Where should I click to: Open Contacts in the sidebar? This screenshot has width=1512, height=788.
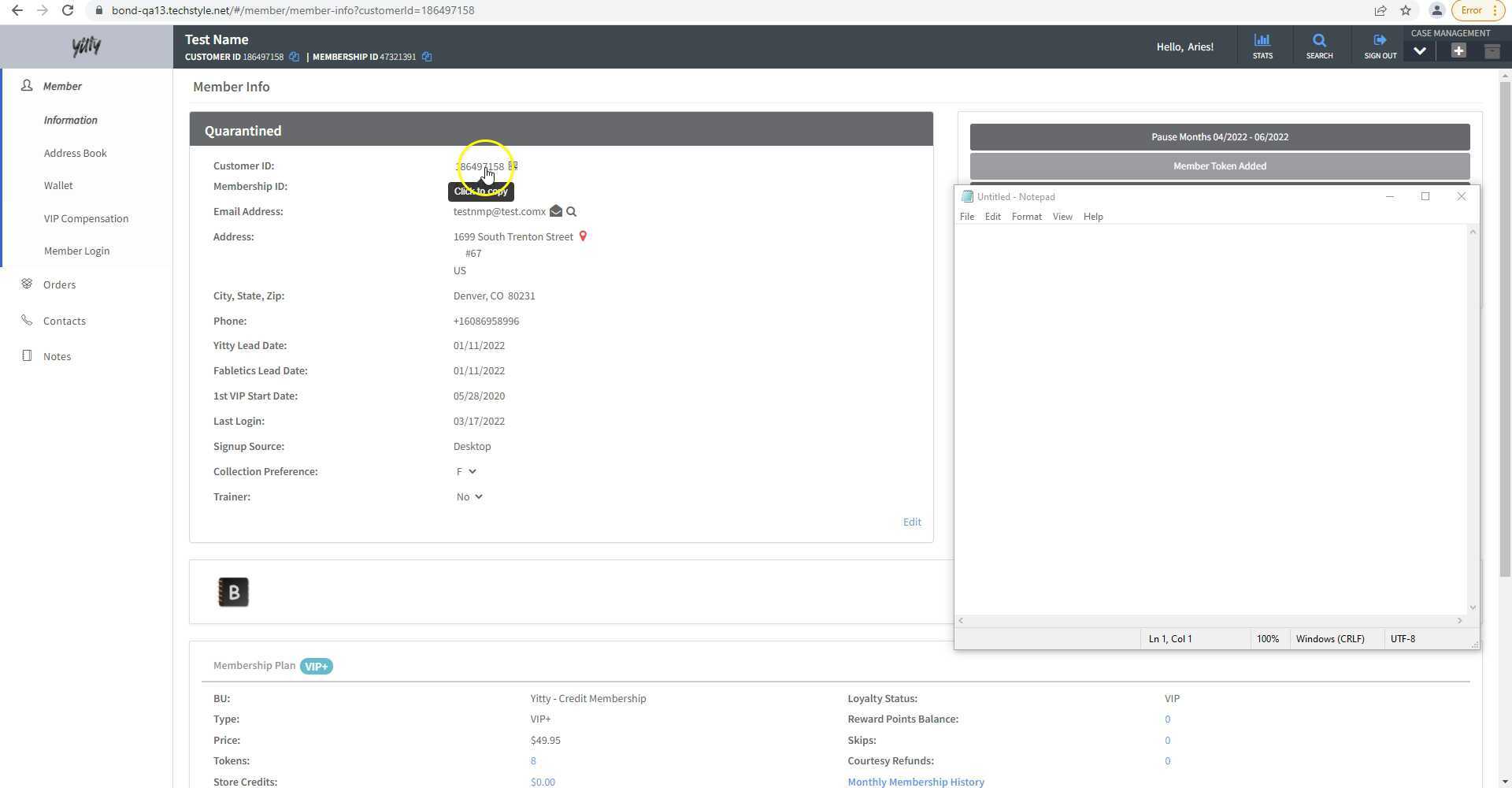point(65,321)
